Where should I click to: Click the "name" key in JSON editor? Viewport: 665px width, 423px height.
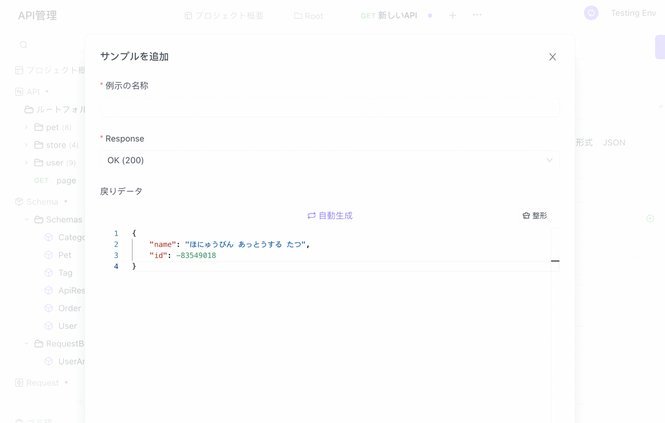162,244
